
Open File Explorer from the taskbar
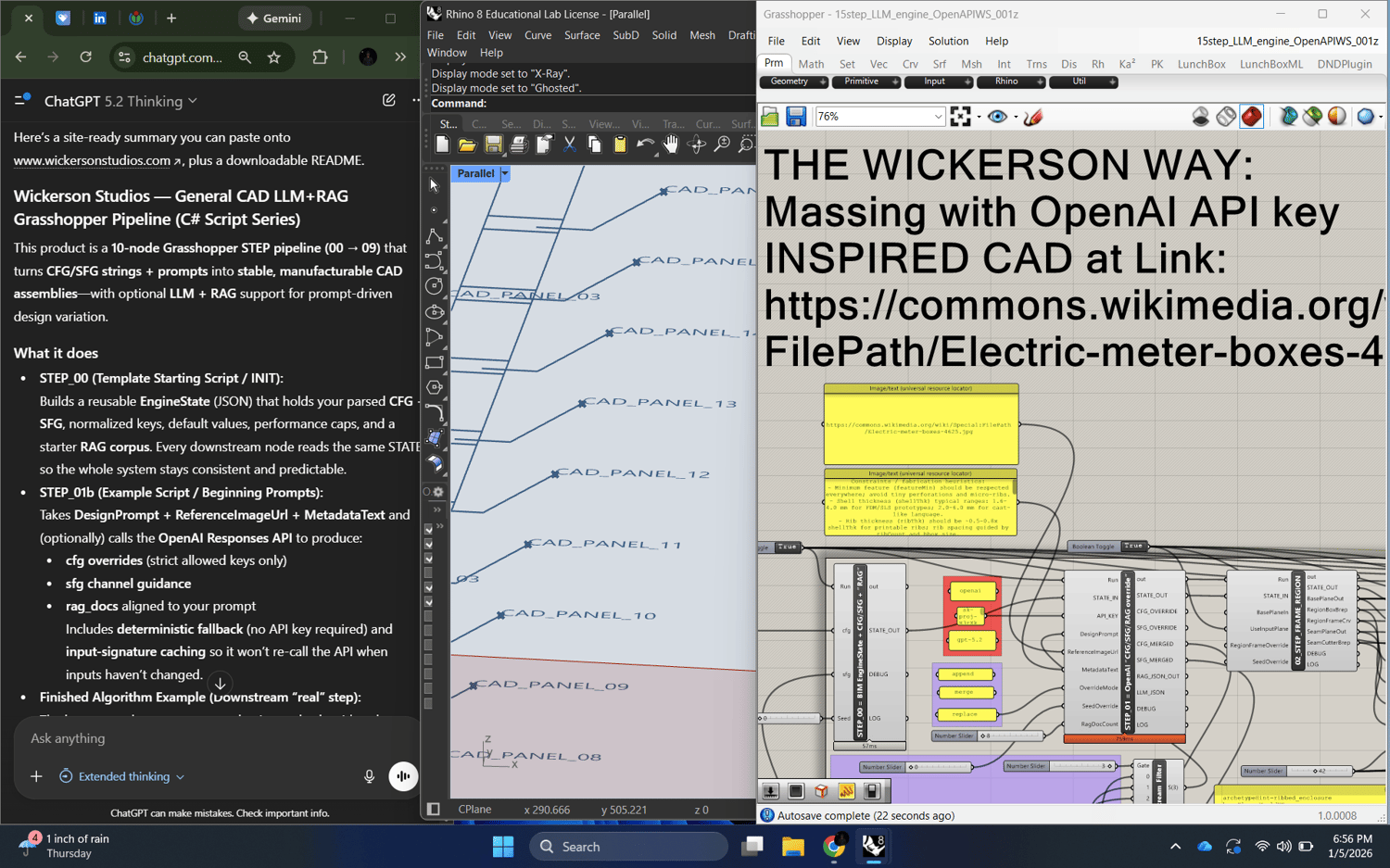(x=792, y=847)
